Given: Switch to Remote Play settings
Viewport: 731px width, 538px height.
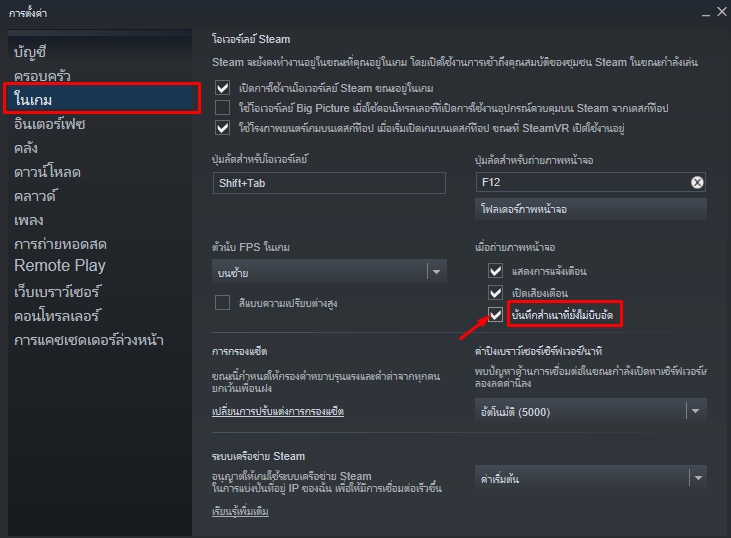Looking at the screenshot, I should [60, 266].
